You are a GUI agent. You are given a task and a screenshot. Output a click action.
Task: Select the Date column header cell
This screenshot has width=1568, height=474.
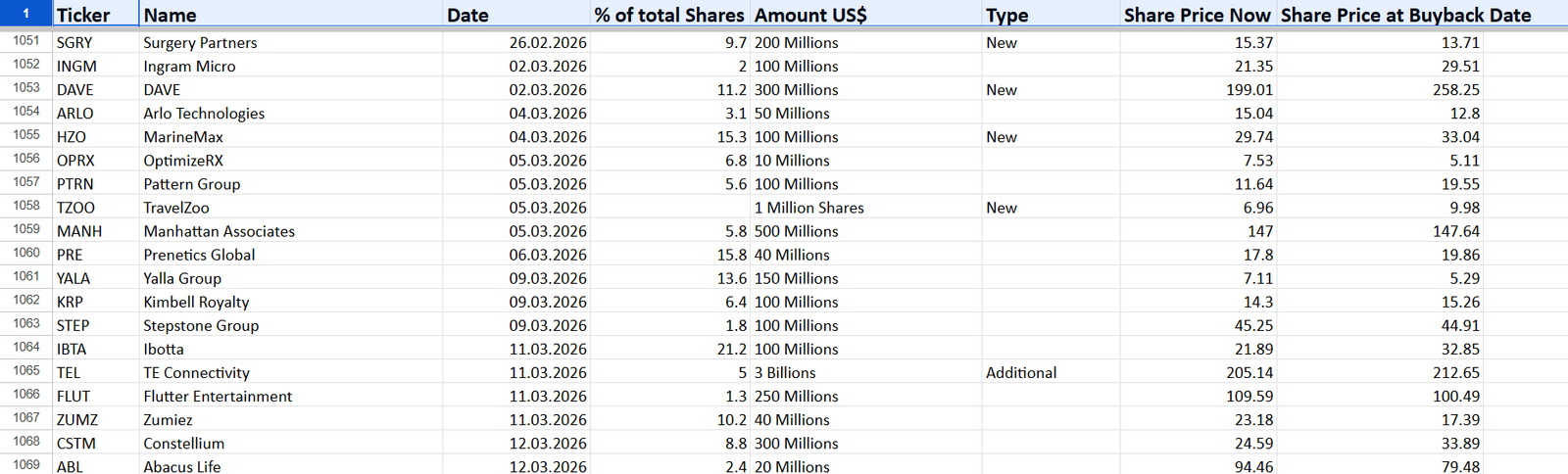point(516,15)
